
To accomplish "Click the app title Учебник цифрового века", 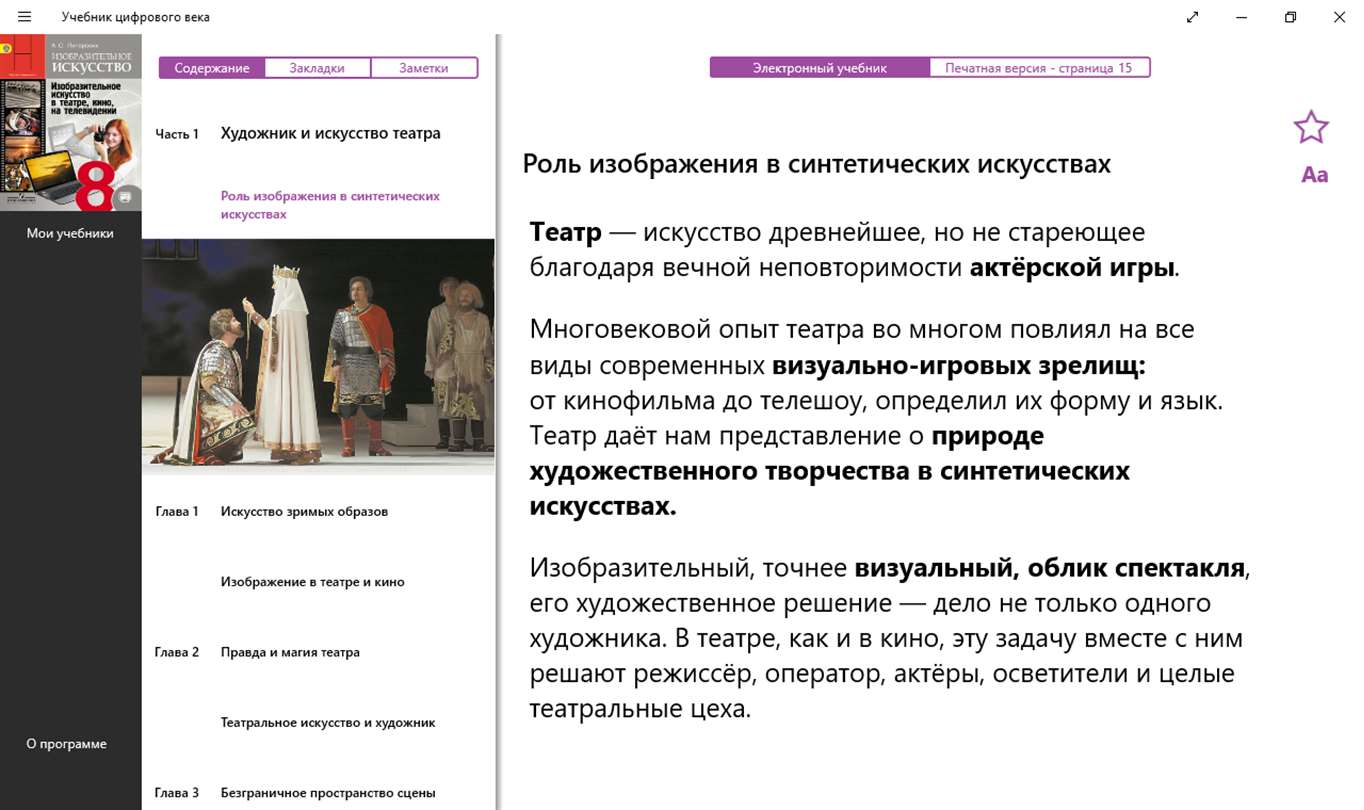I will coord(136,17).
